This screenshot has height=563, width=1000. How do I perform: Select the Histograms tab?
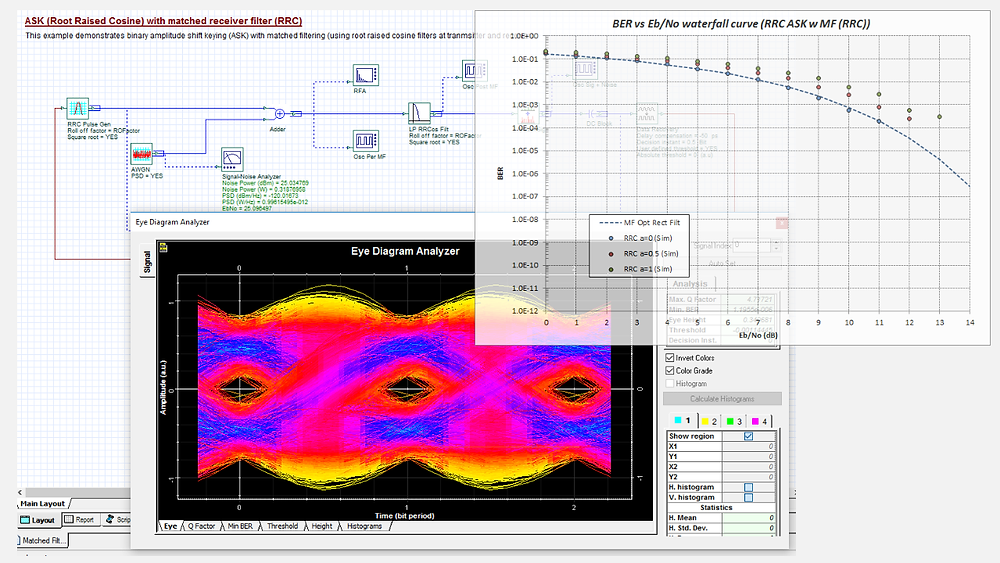click(364, 526)
